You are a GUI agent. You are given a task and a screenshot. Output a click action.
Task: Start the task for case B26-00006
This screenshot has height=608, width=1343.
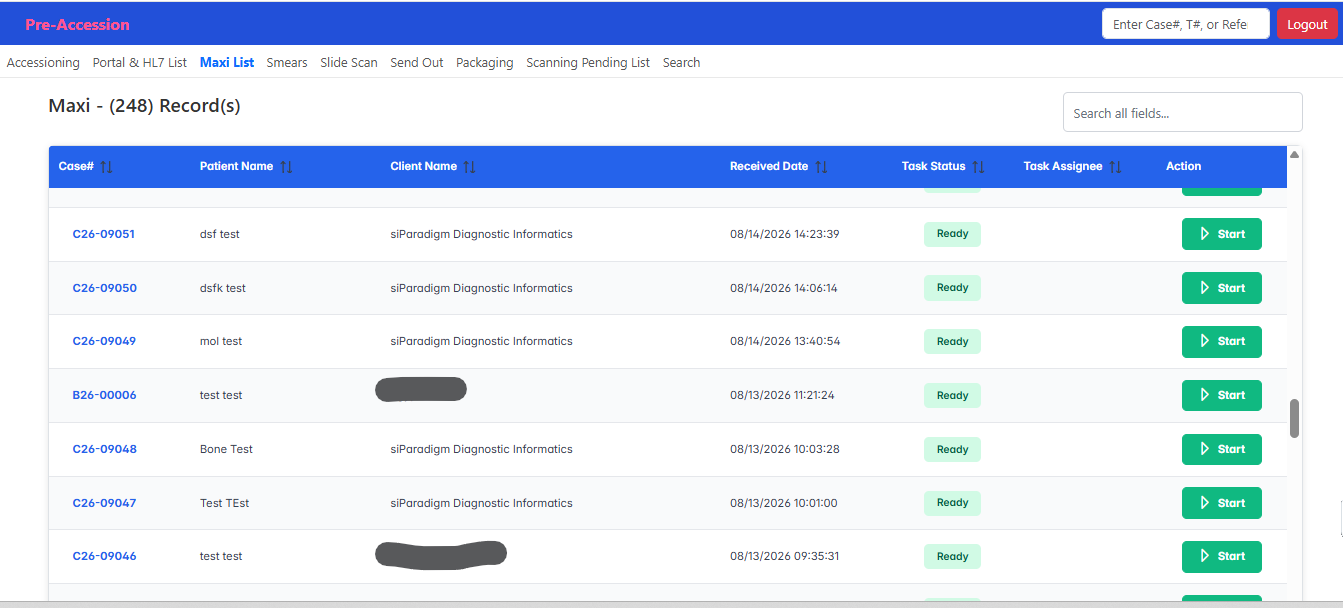tap(1221, 395)
